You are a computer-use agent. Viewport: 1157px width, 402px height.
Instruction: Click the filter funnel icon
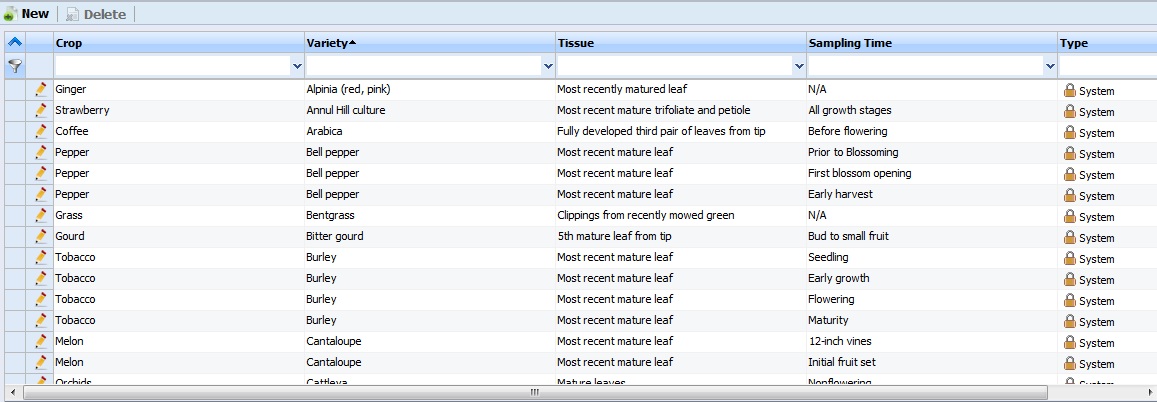coord(15,66)
